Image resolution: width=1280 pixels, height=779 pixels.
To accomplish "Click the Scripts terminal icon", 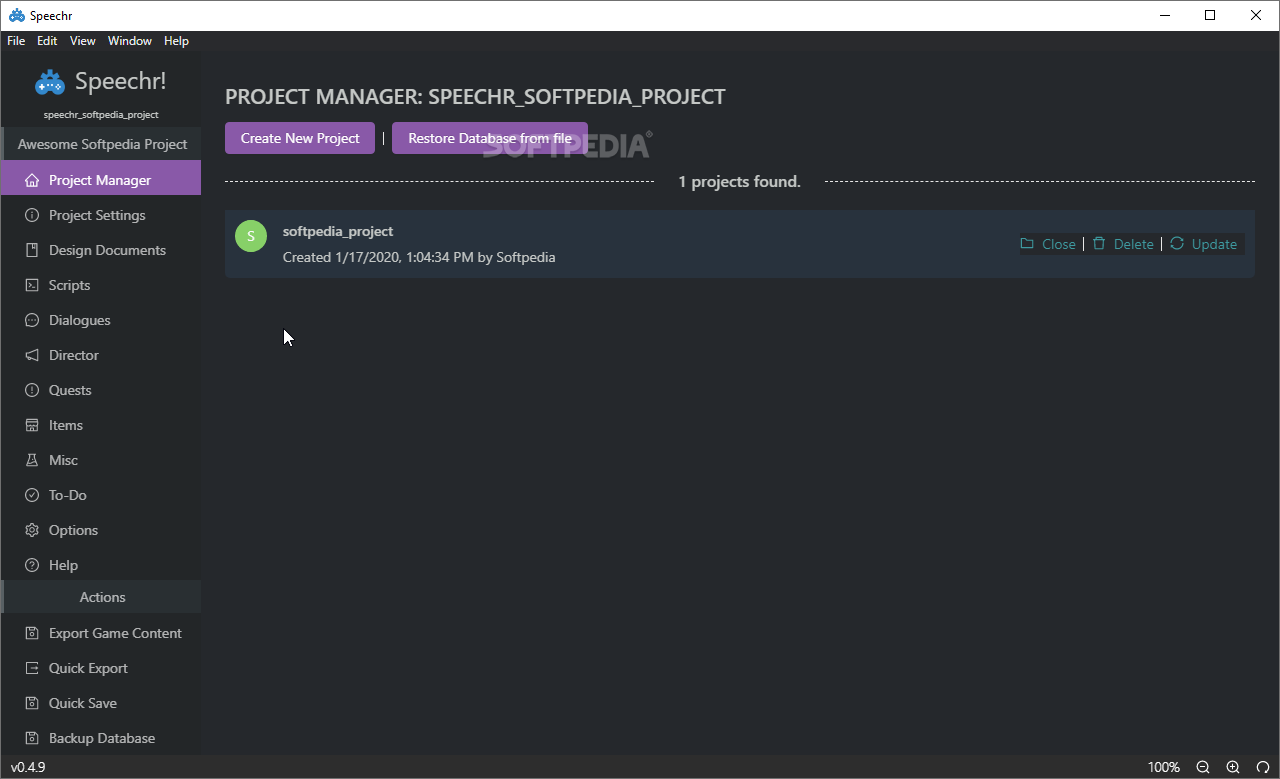I will point(32,285).
